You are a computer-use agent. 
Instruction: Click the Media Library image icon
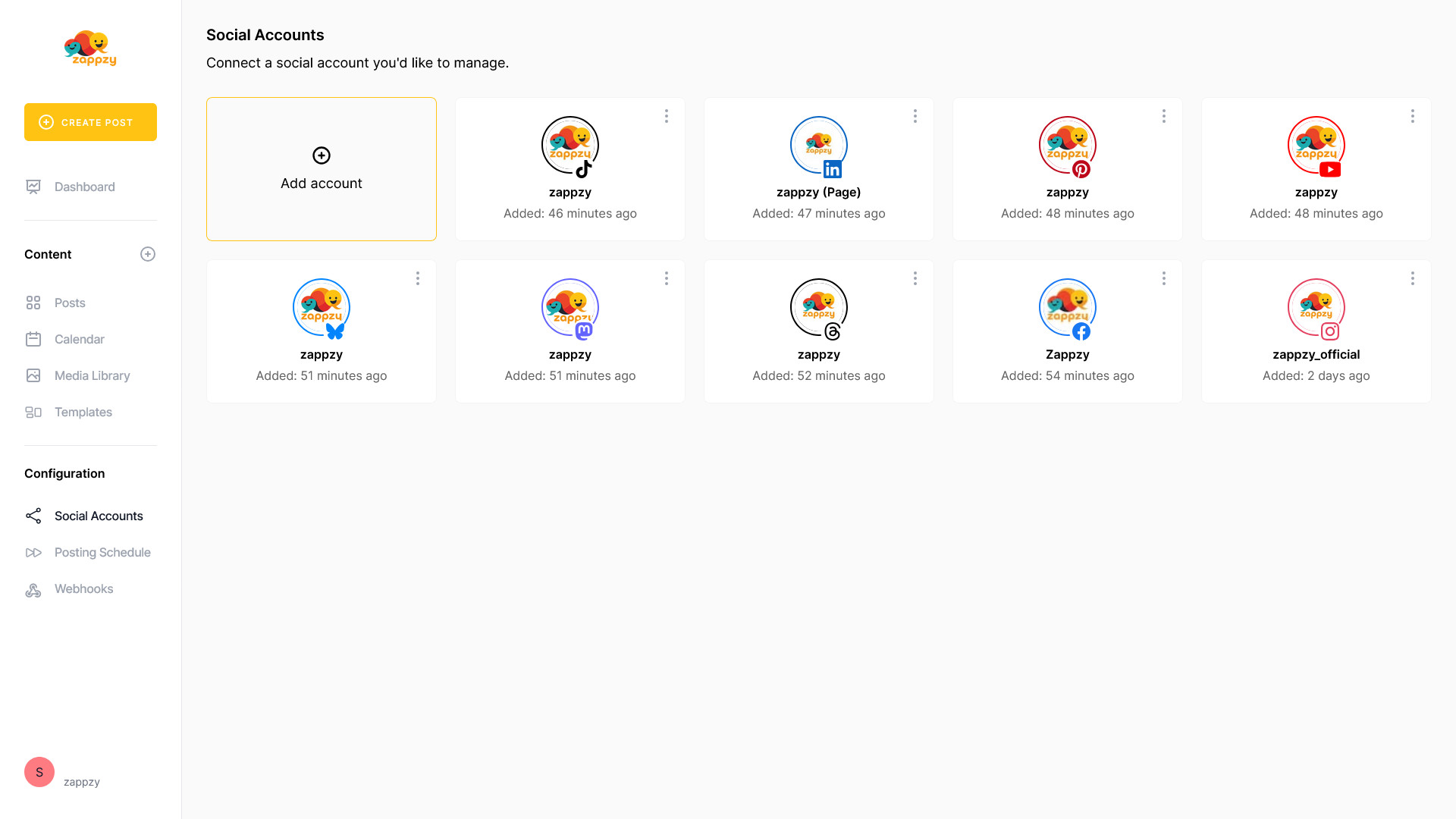click(x=33, y=375)
